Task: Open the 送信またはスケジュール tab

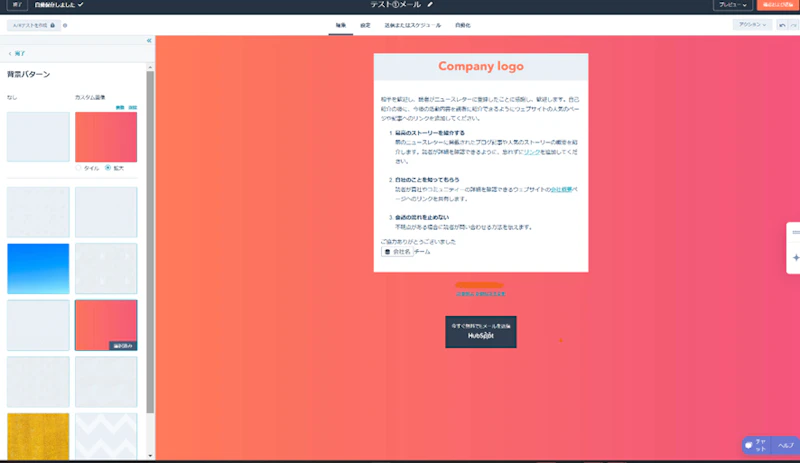Action: coord(413,25)
